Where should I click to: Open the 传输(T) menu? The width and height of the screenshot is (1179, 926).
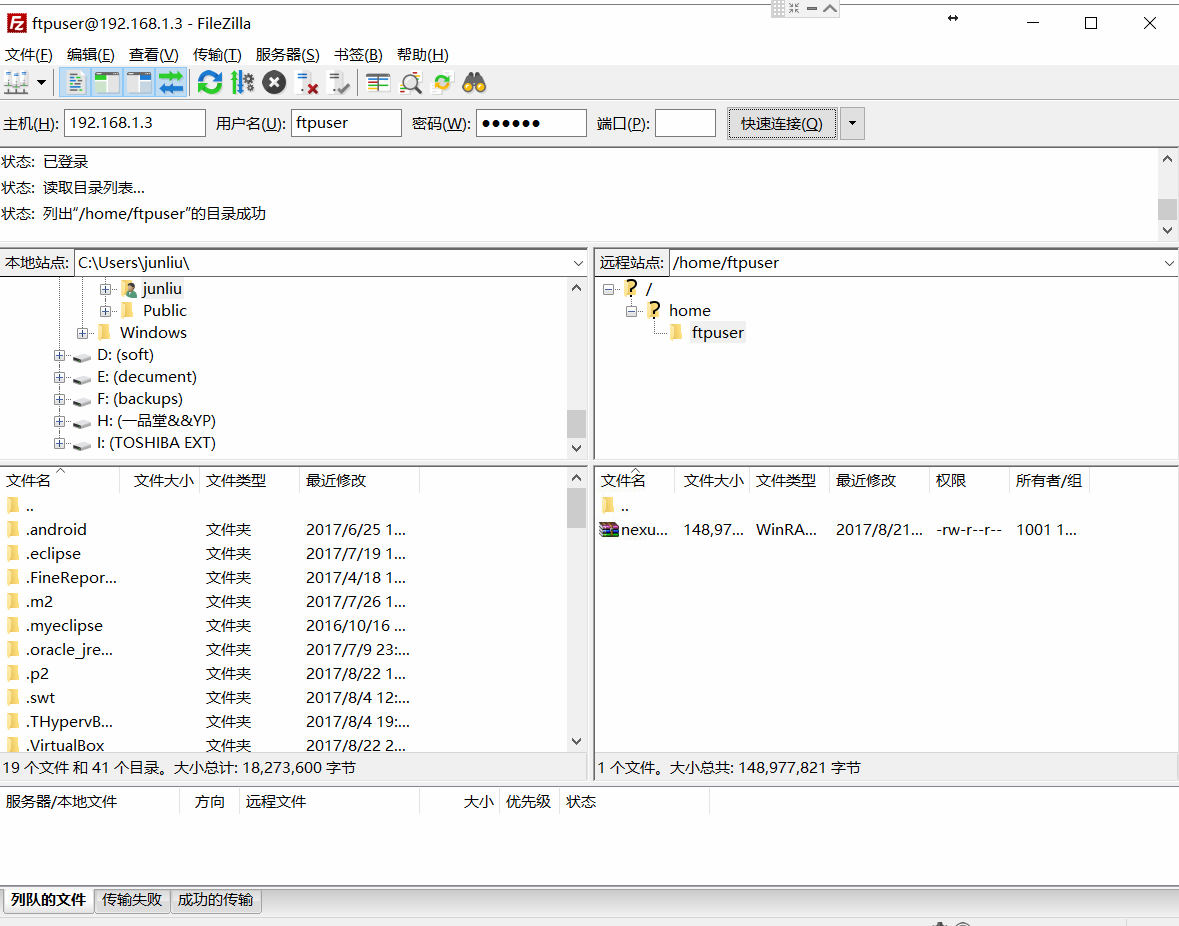coord(217,55)
